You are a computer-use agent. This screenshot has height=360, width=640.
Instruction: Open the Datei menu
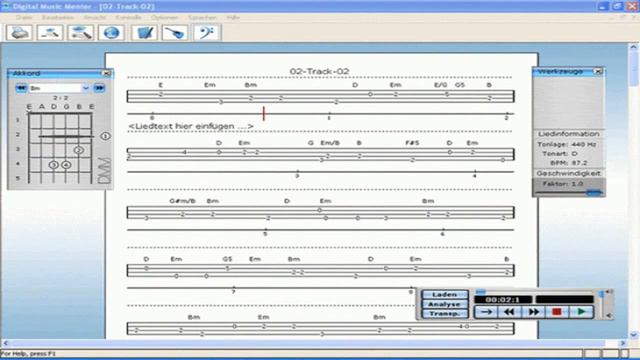click(x=24, y=18)
